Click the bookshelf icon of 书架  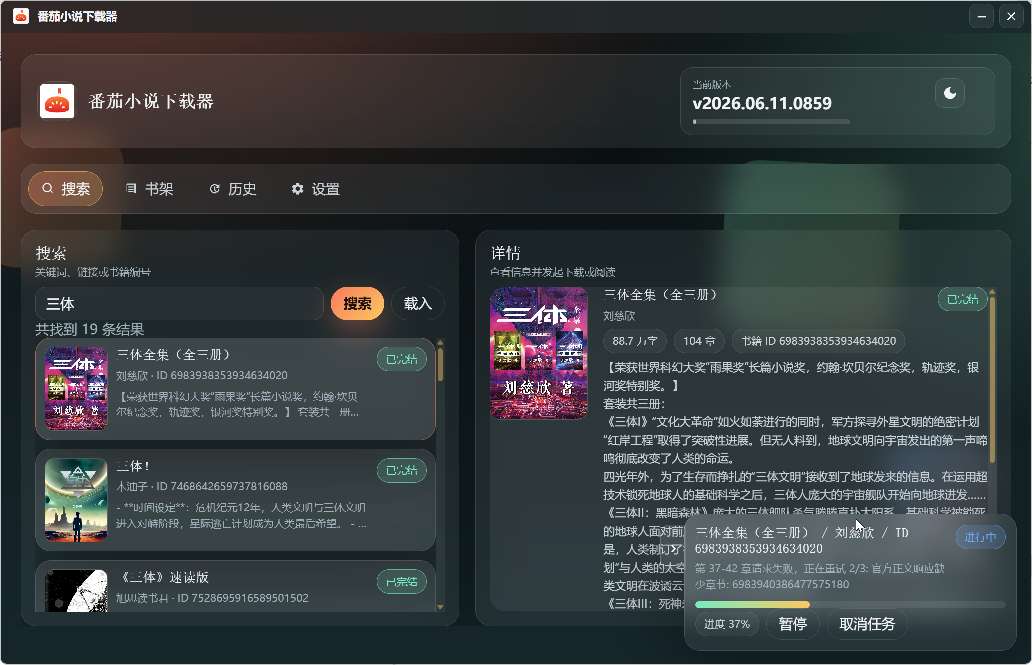pyautogui.click(x=131, y=188)
